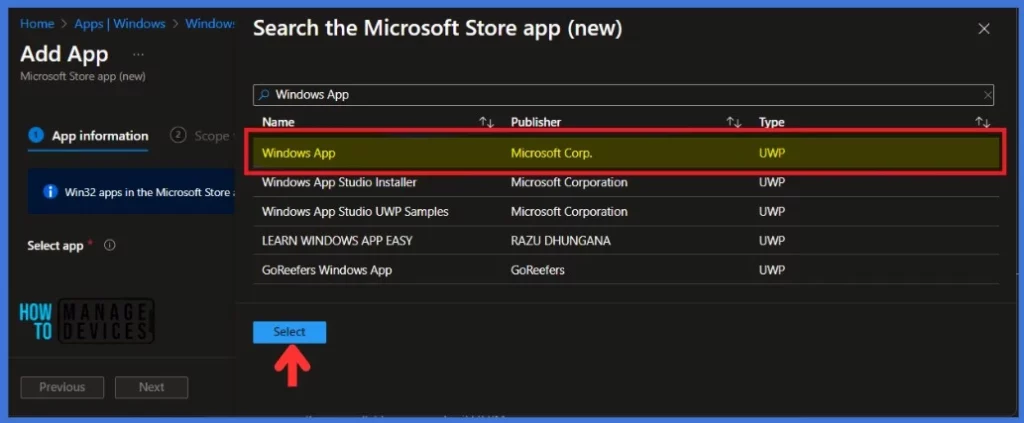Screen dimensions: 1024x423
Task: Sort results by Type column arrows
Action: click(982, 122)
